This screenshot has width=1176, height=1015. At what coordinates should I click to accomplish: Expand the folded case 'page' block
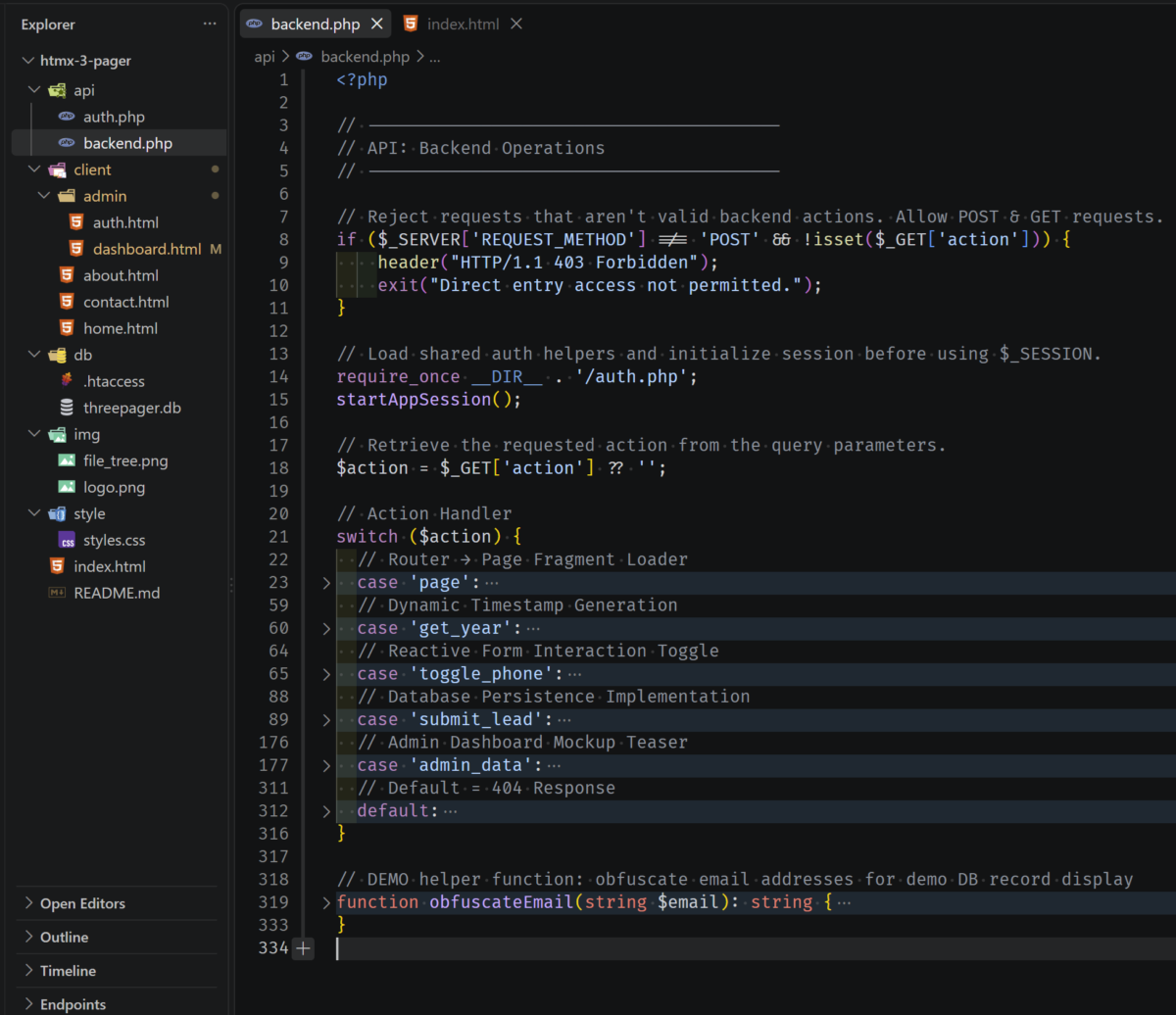tap(326, 583)
